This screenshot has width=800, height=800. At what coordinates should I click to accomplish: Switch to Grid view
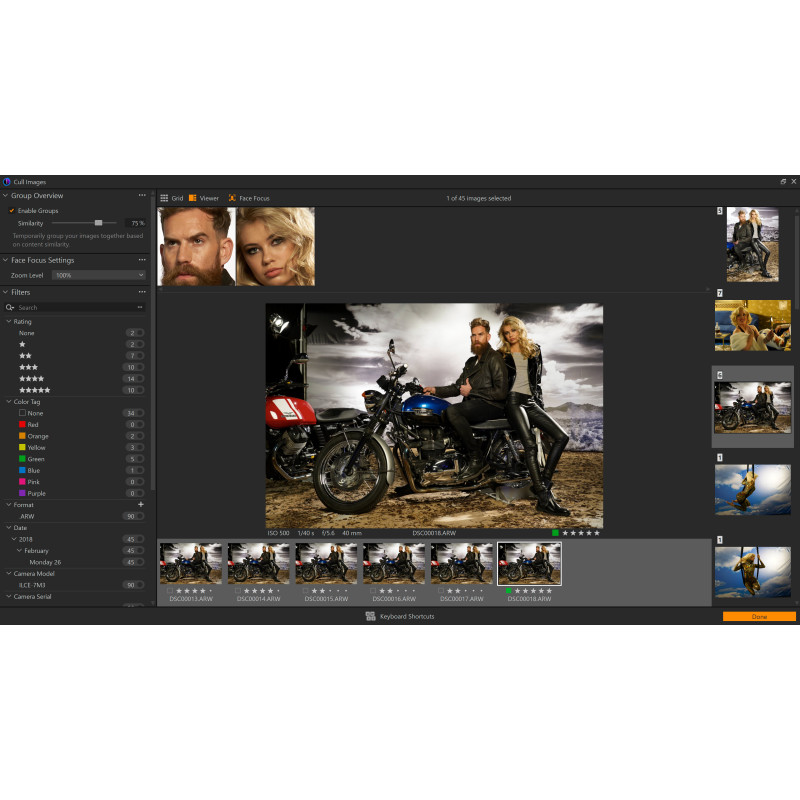coord(171,198)
